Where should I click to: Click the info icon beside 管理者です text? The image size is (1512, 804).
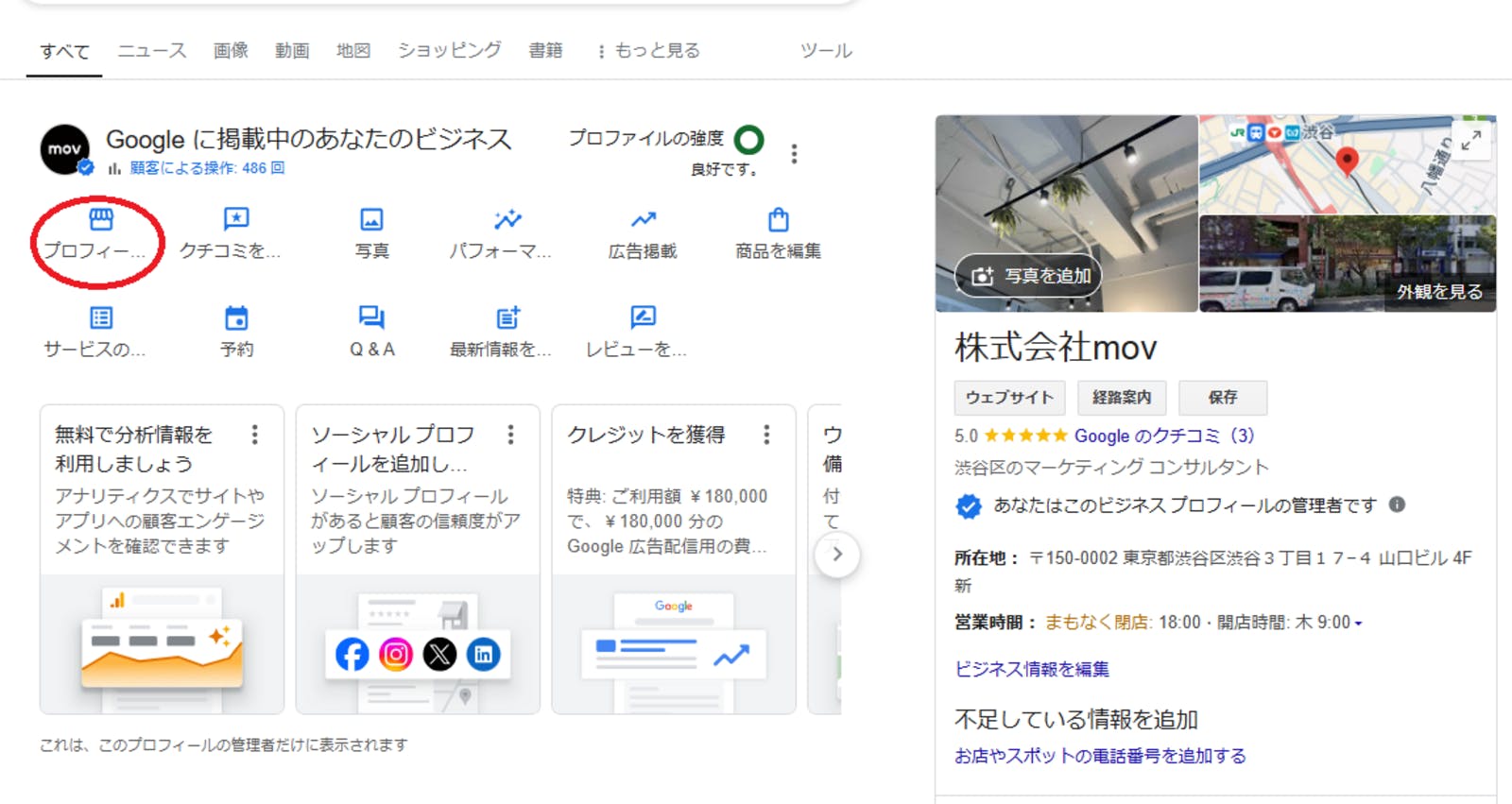coord(1397,505)
